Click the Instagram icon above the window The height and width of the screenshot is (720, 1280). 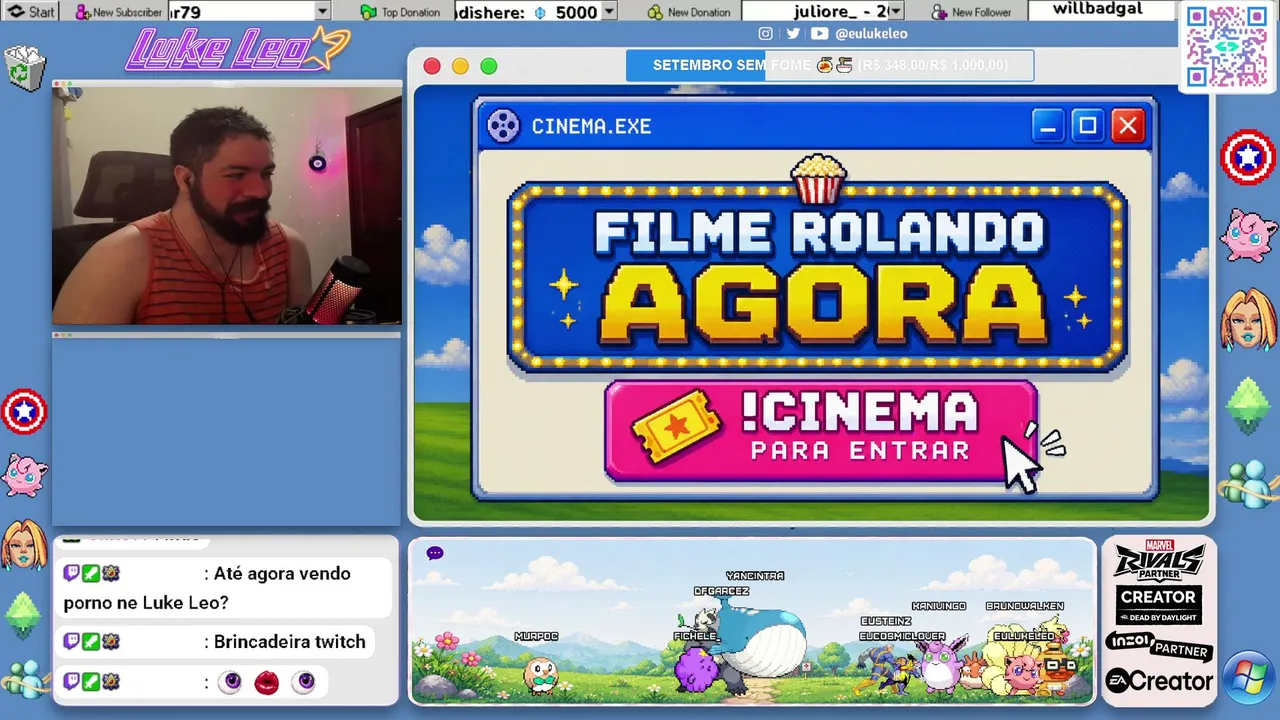766,33
